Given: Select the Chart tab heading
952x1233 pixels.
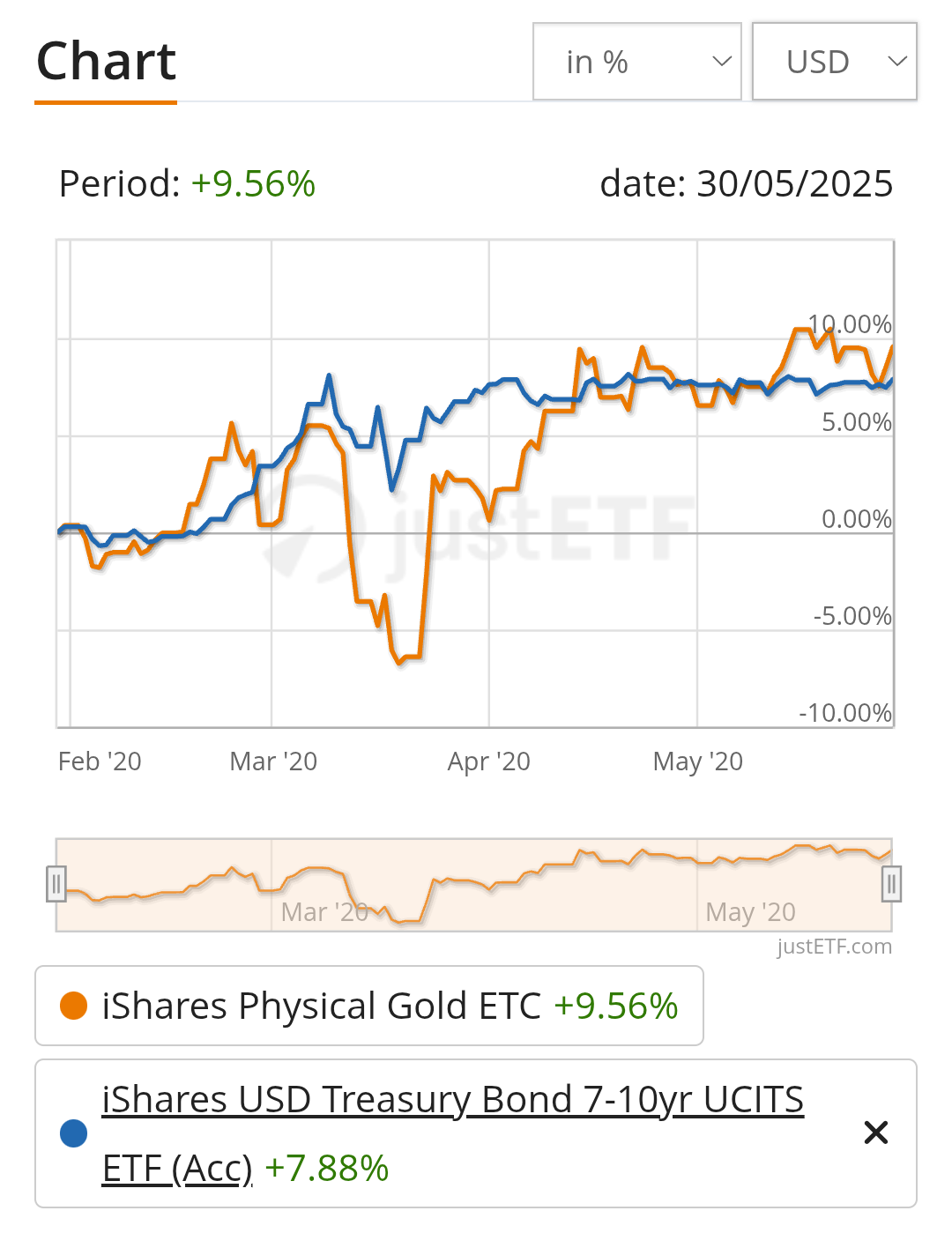Looking at the screenshot, I should coord(106,62).
